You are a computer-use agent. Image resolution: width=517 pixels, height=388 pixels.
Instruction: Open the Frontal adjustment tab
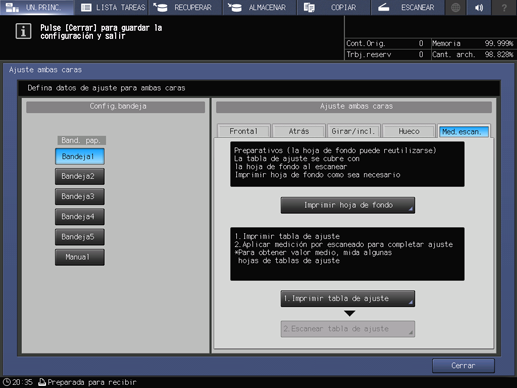[244, 131]
